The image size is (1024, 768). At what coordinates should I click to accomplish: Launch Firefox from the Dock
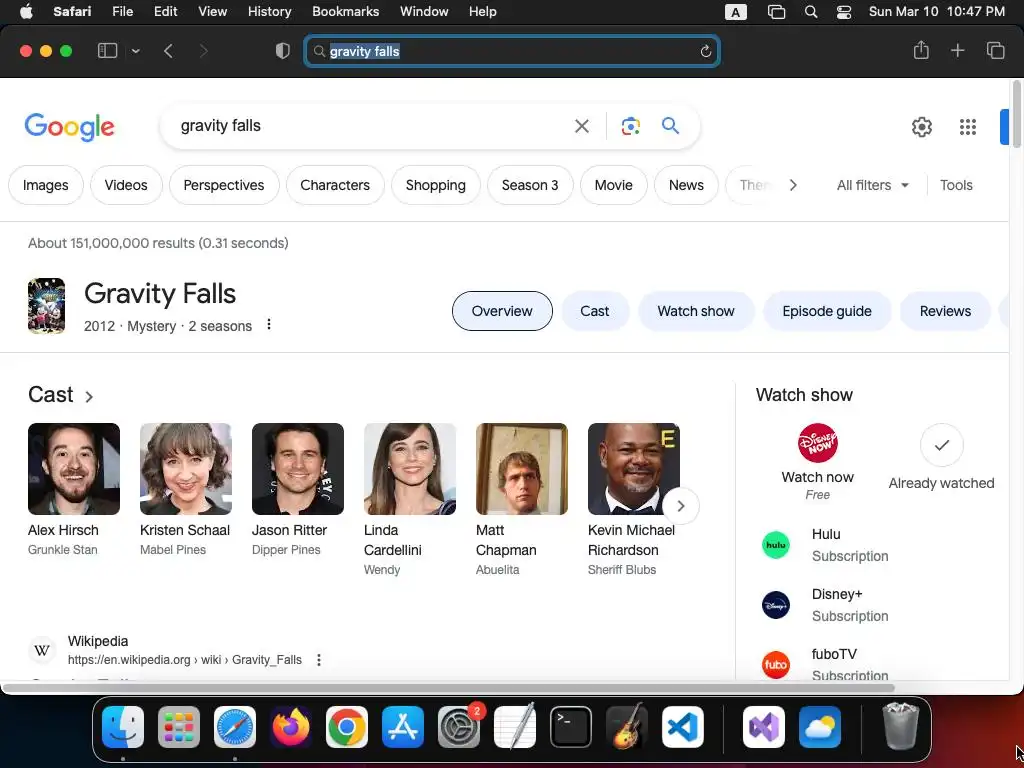pyautogui.click(x=291, y=726)
